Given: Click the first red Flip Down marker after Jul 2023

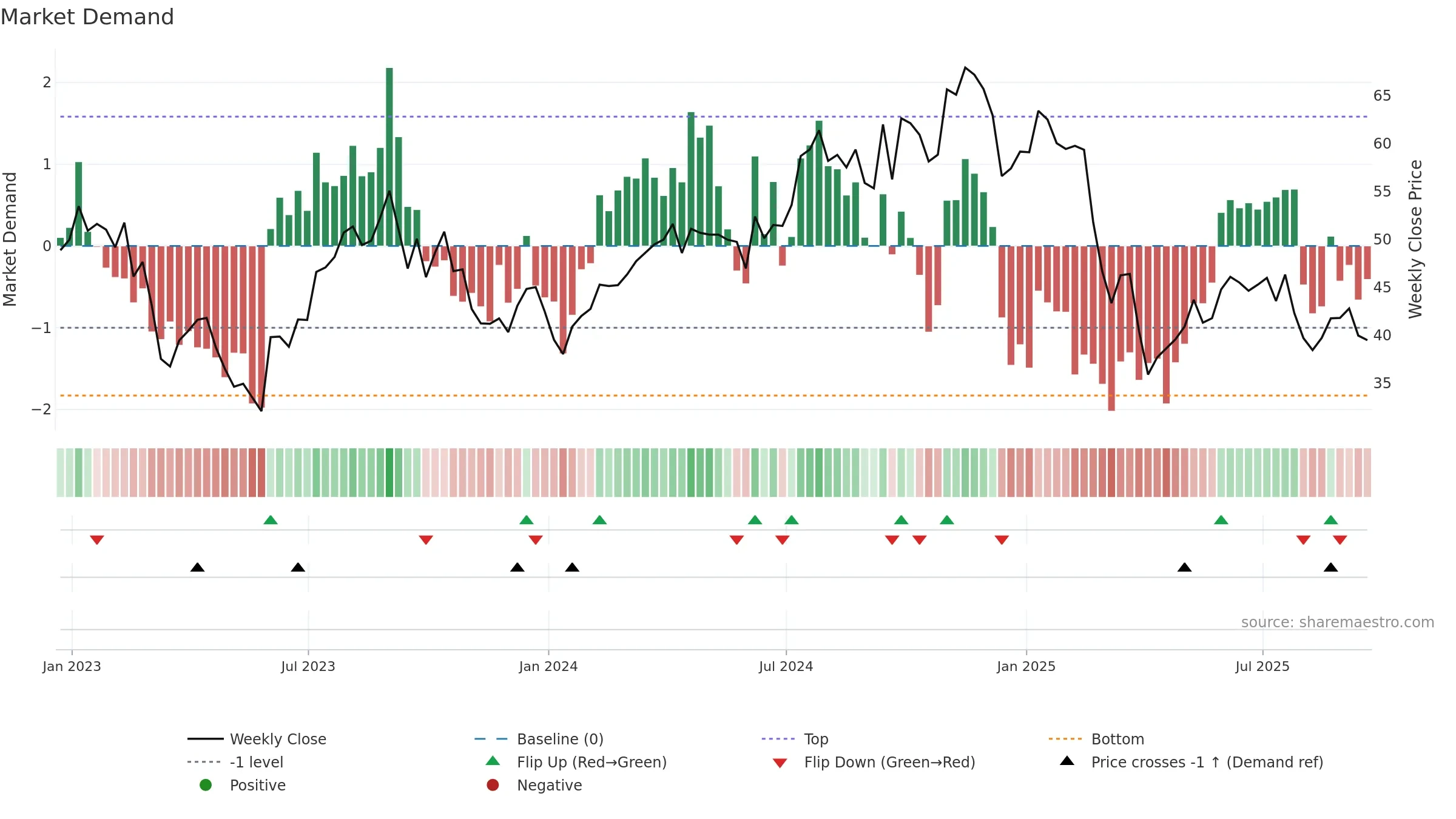Looking at the screenshot, I should pyautogui.click(x=426, y=540).
